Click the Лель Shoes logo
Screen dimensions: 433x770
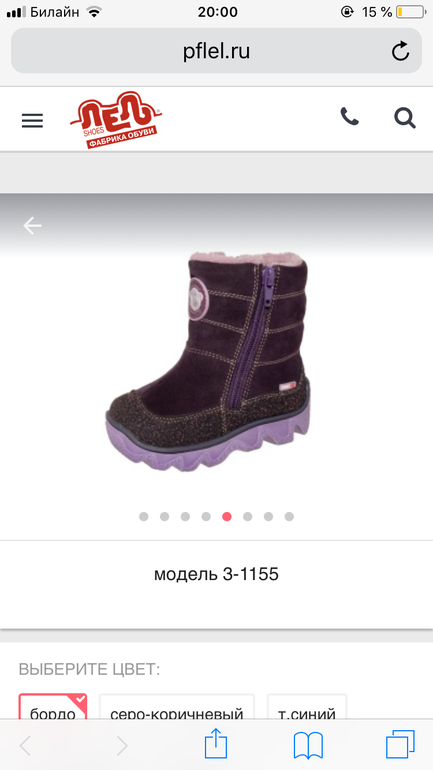[116, 119]
